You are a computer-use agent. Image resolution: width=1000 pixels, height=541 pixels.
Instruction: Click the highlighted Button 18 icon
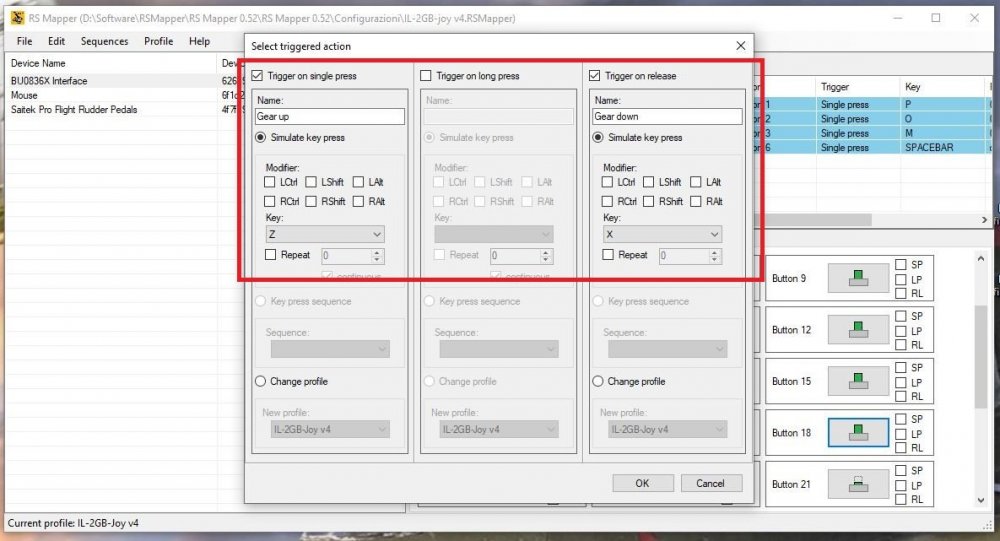tap(858, 433)
